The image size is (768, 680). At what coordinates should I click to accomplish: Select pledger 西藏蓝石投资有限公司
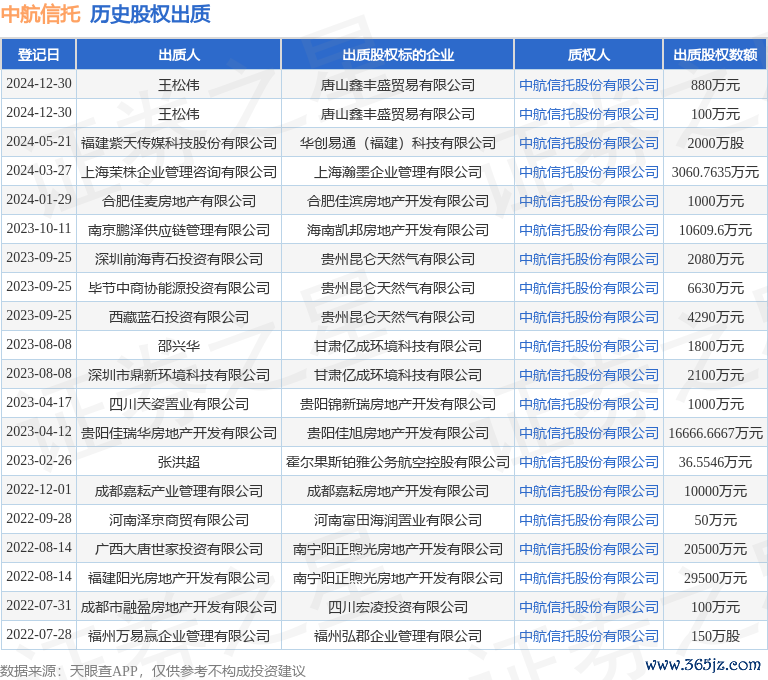[x=179, y=317]
